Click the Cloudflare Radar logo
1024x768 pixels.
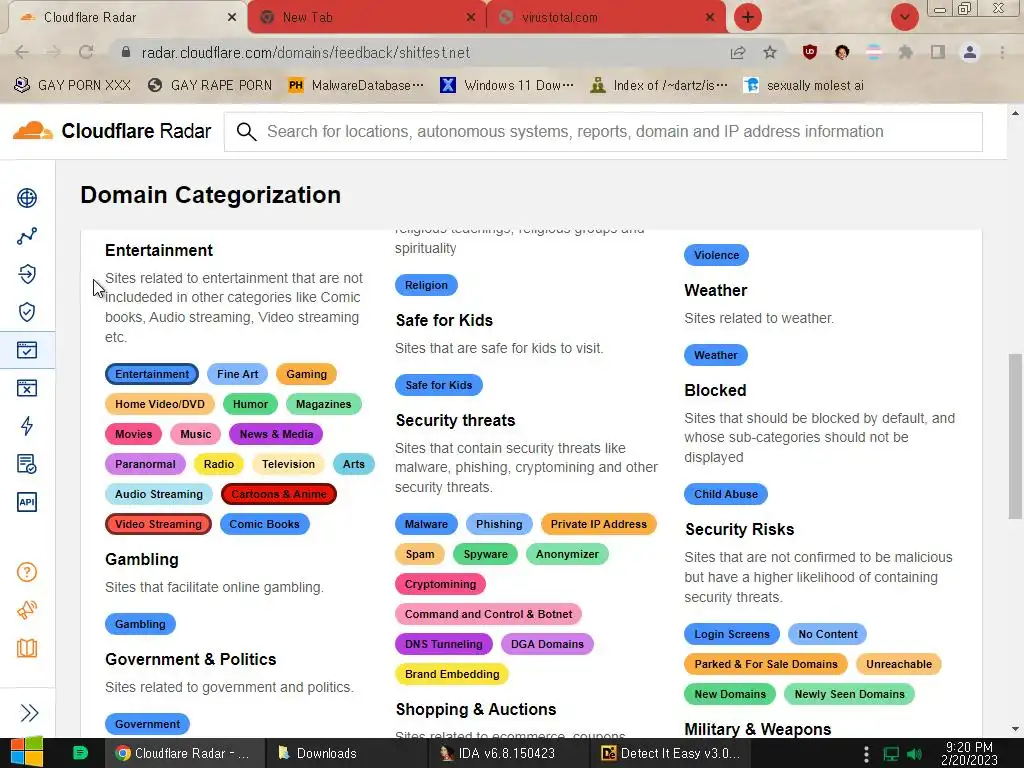112,131
